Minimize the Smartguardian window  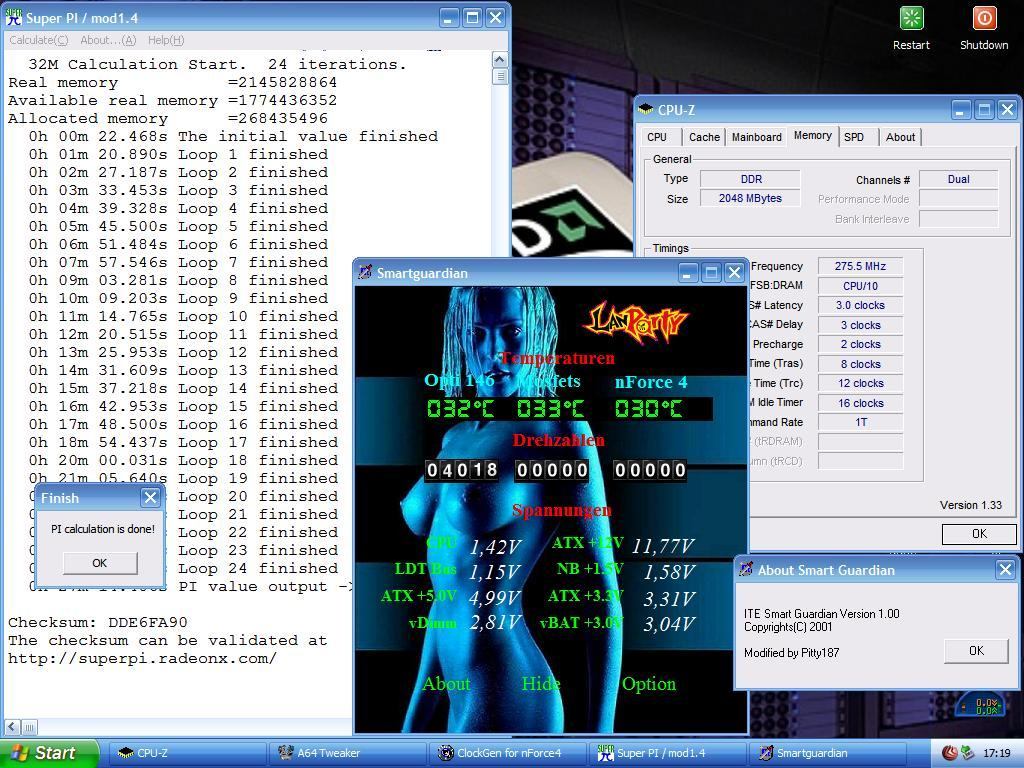(x=687, y=272)
